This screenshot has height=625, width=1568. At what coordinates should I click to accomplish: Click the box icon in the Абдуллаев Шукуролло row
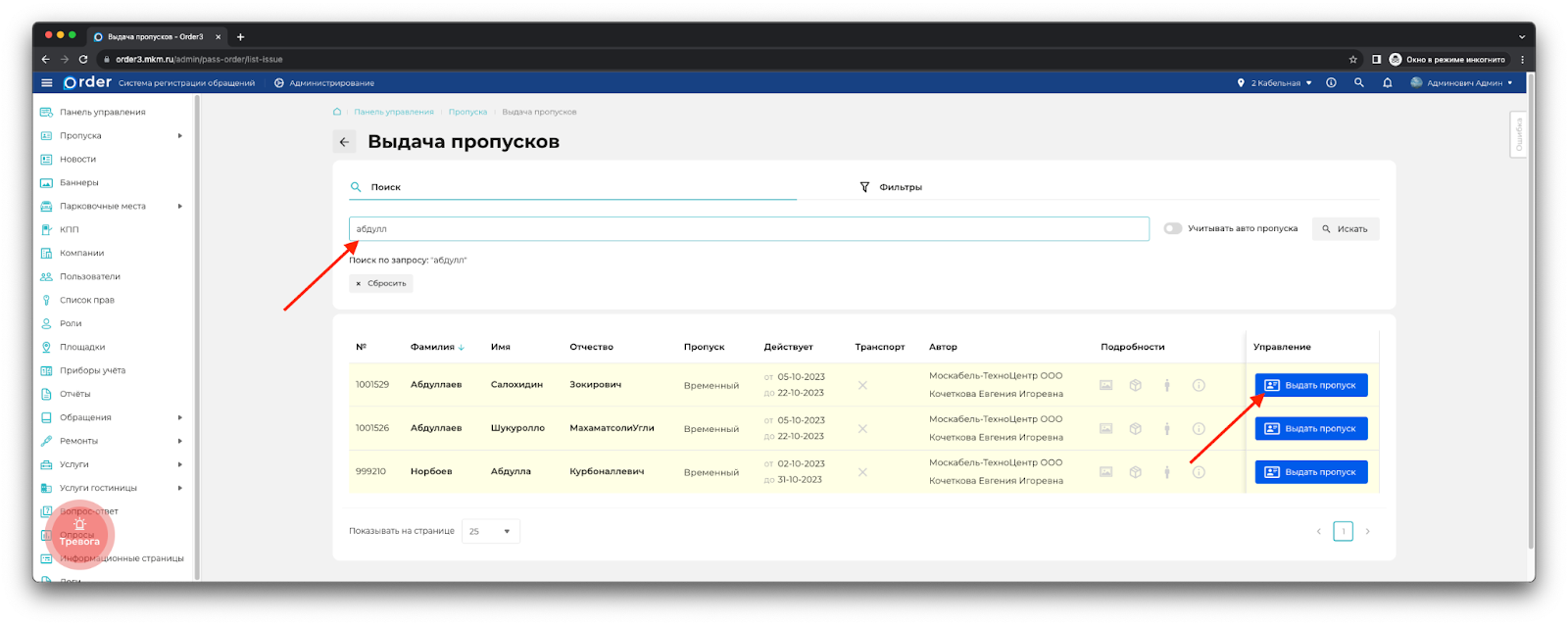click(x=1135, y=429)
